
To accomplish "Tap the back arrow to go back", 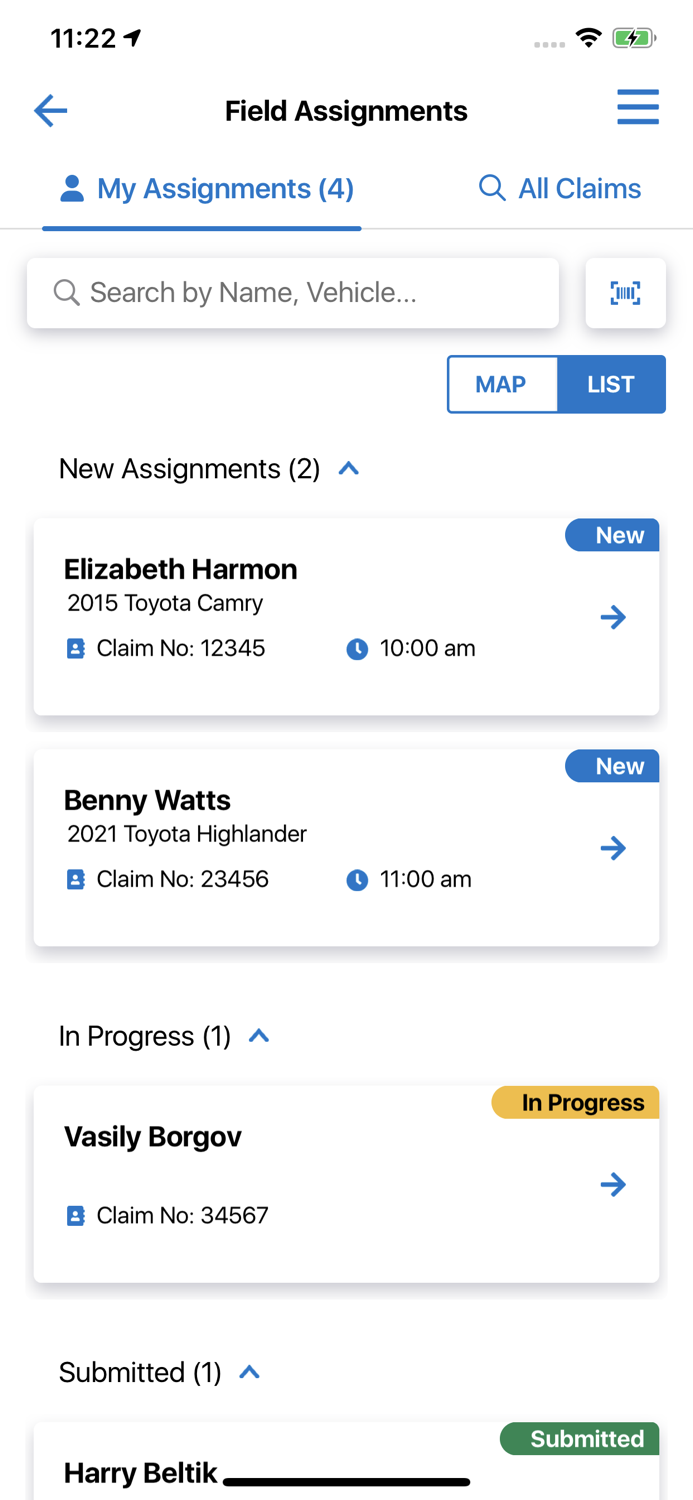I will tap(50, 111).
